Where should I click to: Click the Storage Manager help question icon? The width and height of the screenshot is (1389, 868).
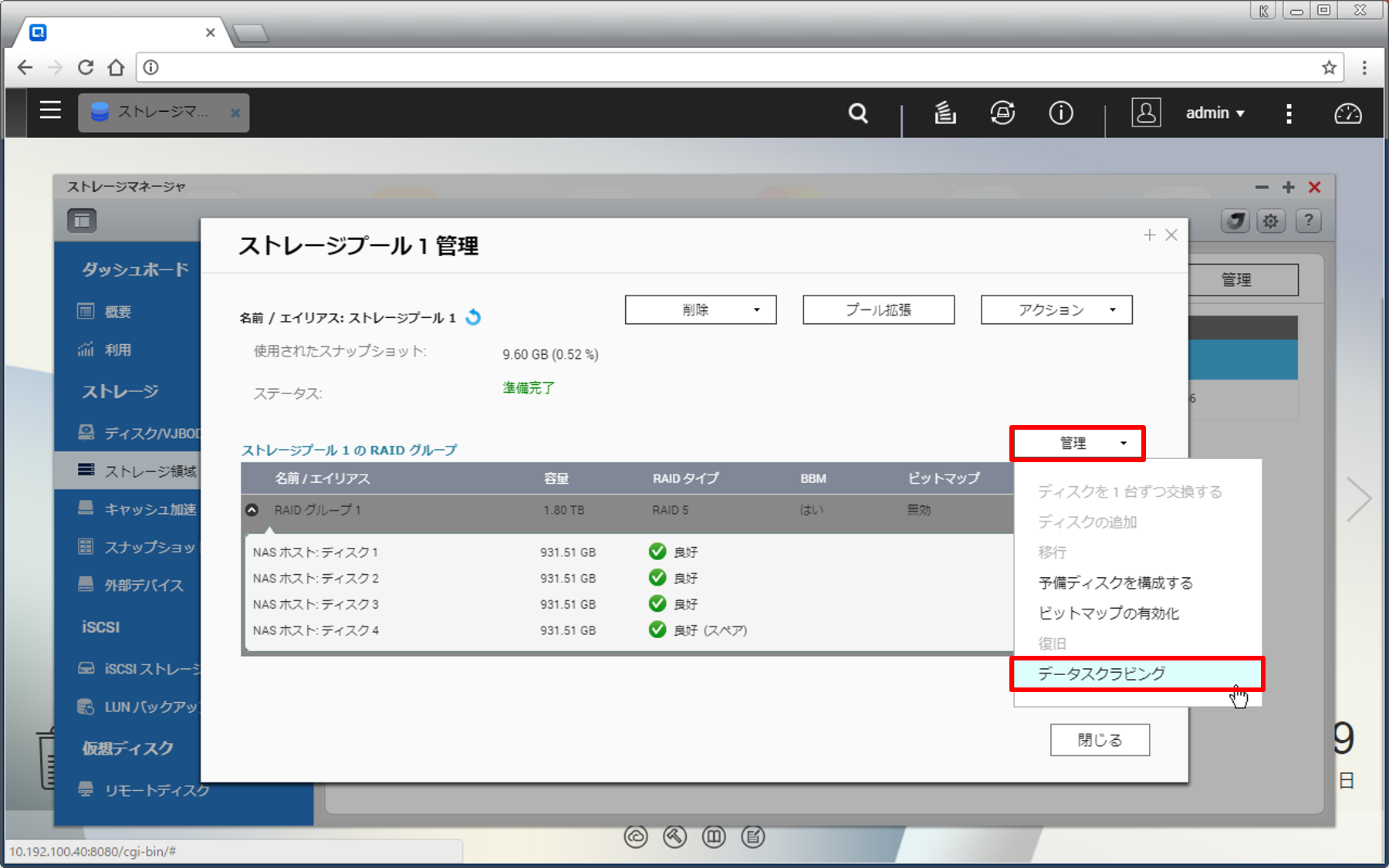pyautogui.click(x=1308, y=221)
